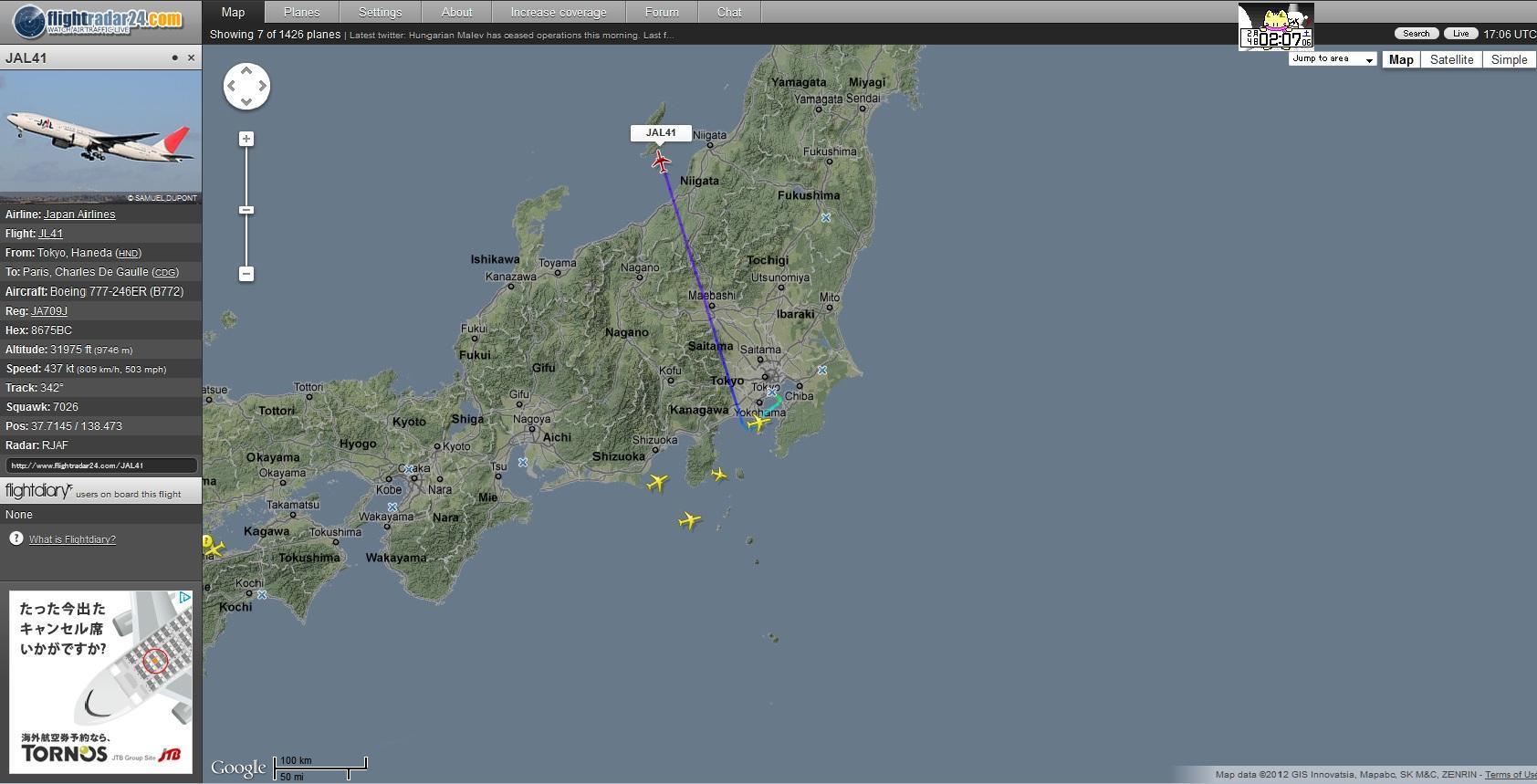Click the airport marker south of Tsu
1537x784 pixels.
[x=522, y=462]
